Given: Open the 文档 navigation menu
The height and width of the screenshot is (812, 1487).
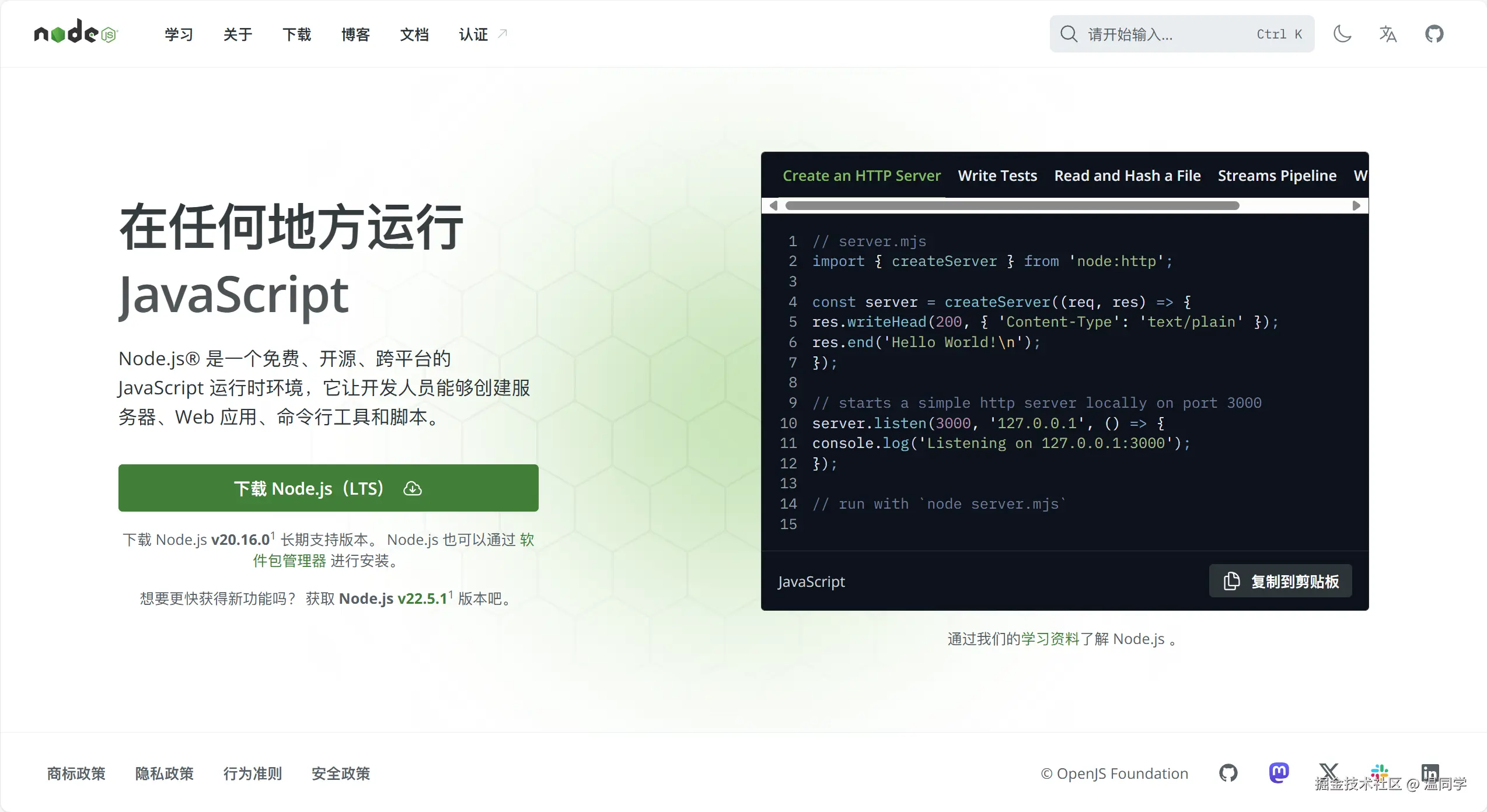Looking at the screenshot, I should 414,34.
